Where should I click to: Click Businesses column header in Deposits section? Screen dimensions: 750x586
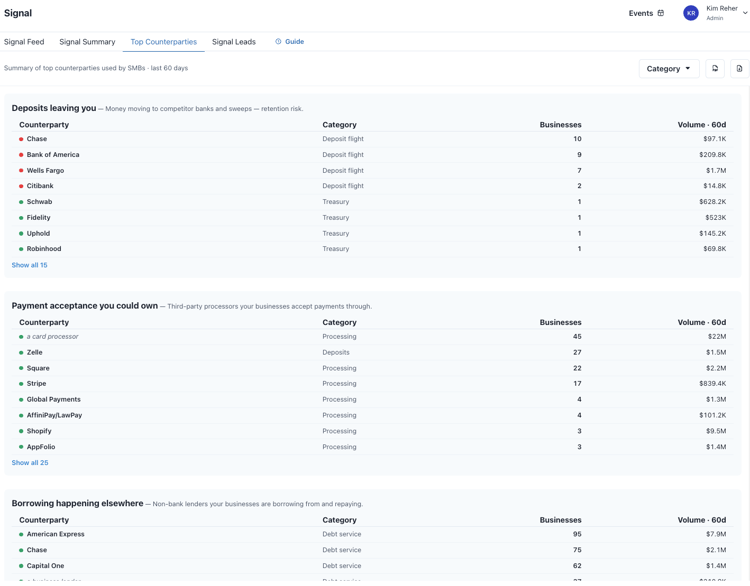(x=561, y=124)
